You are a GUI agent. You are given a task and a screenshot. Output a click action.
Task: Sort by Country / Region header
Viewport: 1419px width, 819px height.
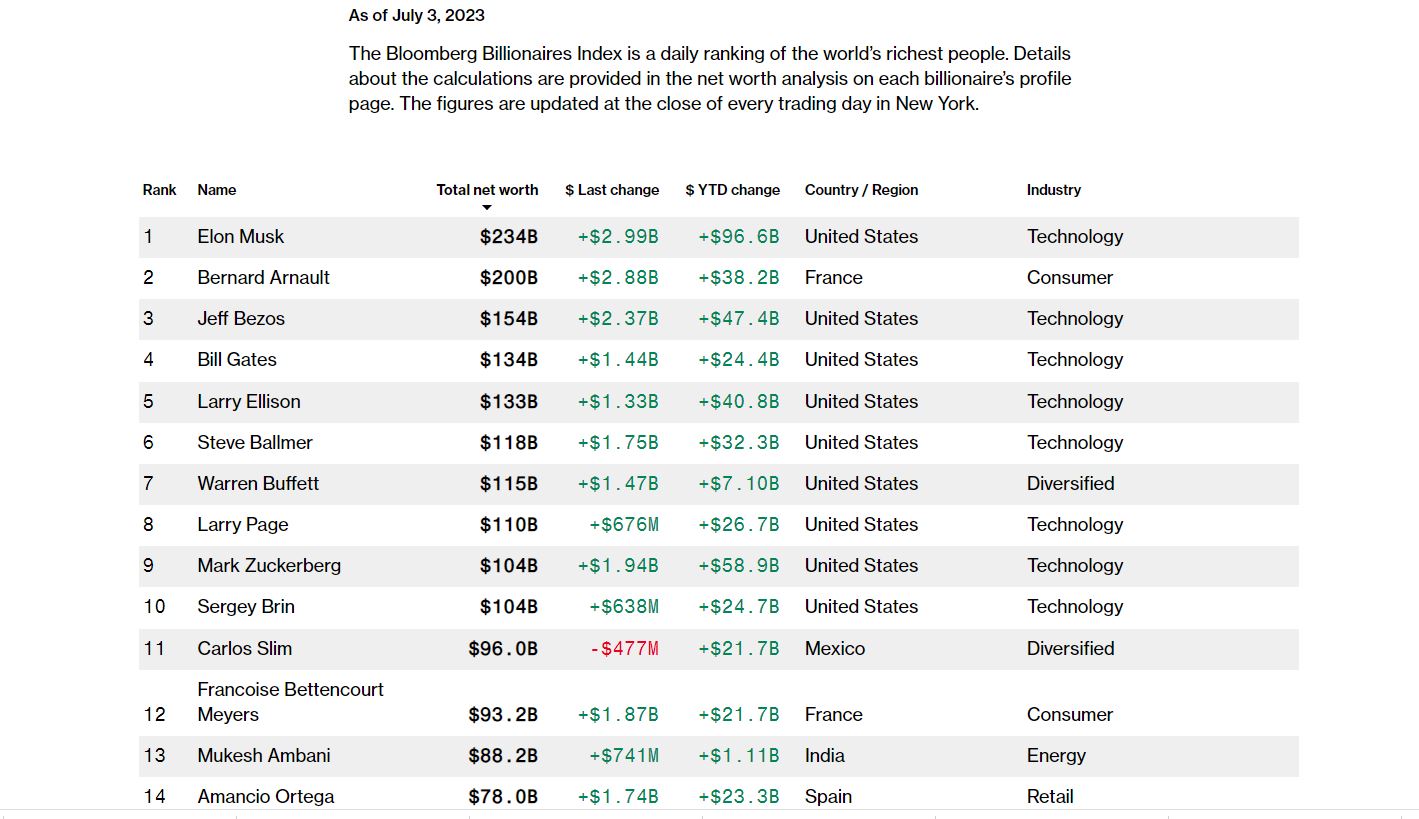click(861, 190)
